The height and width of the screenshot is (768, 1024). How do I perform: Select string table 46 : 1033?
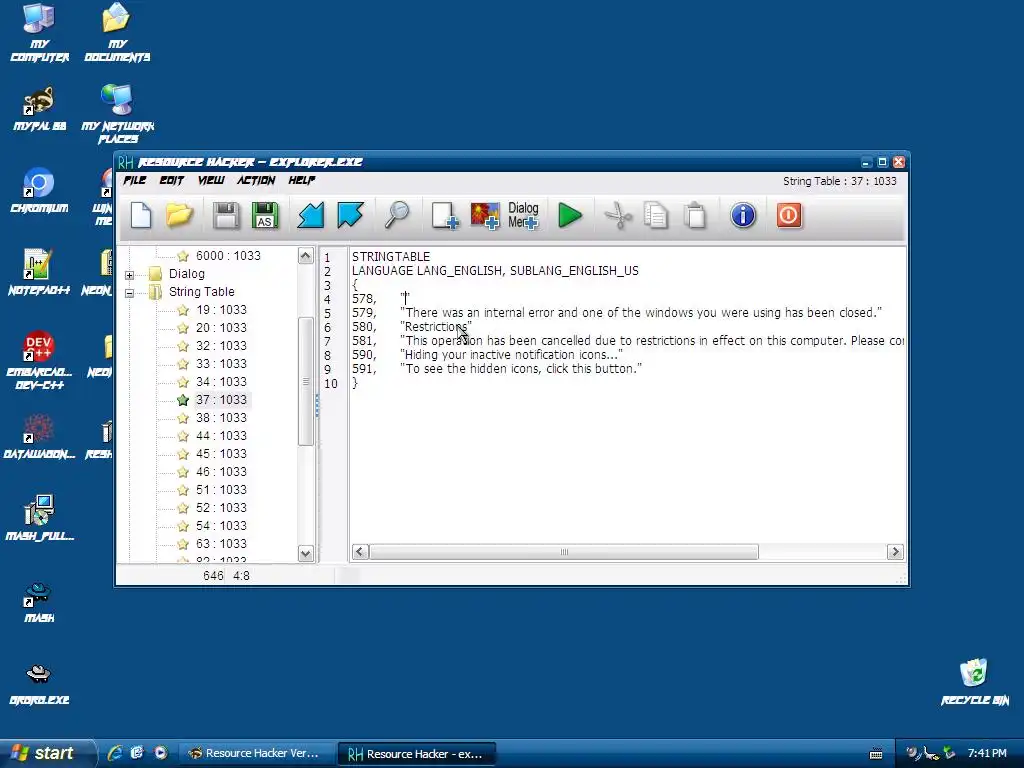(x=221, y=472)
